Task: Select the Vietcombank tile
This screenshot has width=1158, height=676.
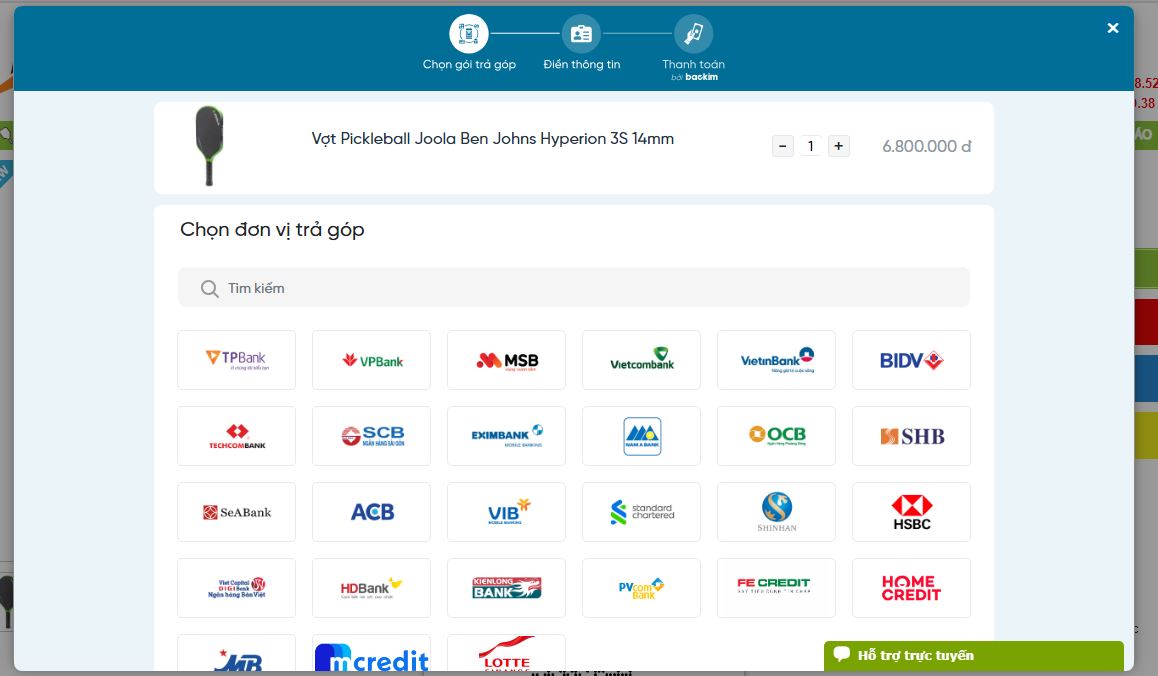Action: click(x=641, y=360)
